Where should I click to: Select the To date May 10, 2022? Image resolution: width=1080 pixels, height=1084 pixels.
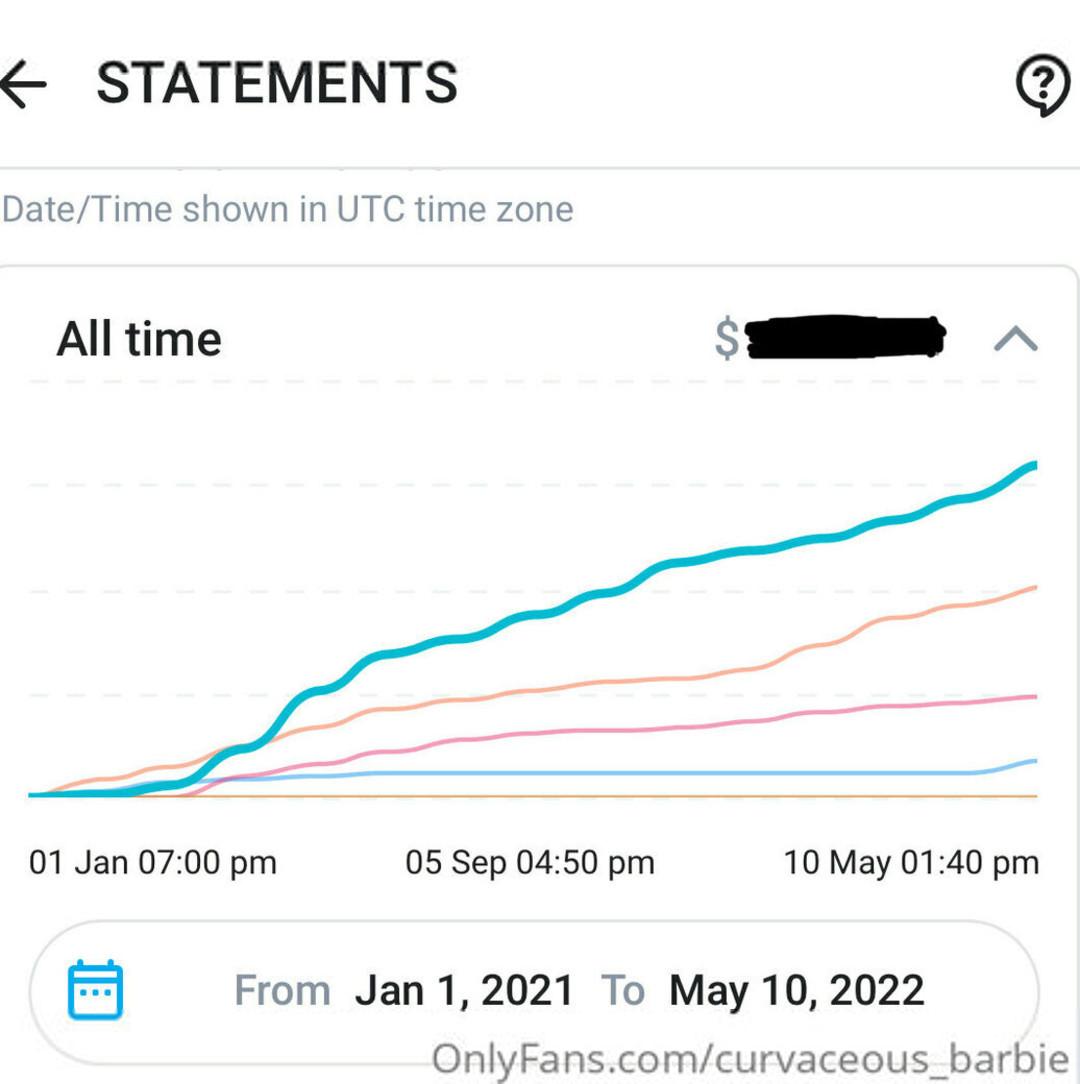(x=797, y=990)
